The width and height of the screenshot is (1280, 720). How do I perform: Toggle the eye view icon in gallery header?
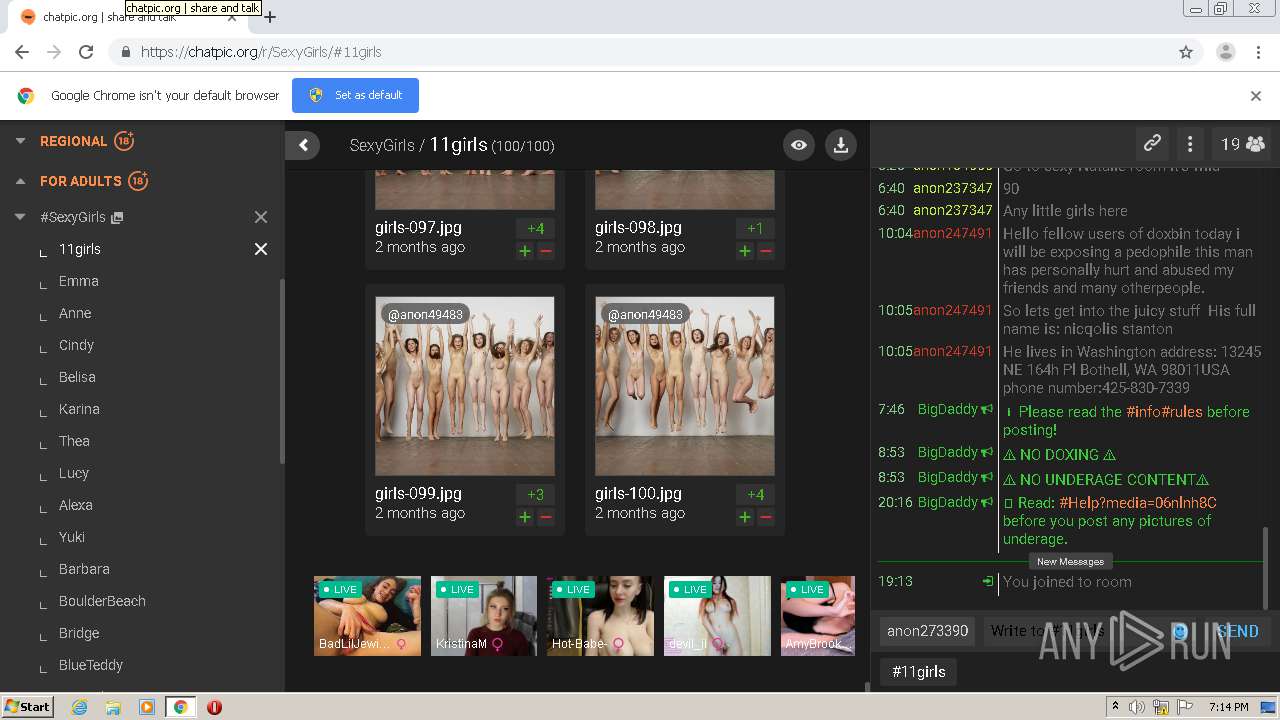click(x=799, y=145)
